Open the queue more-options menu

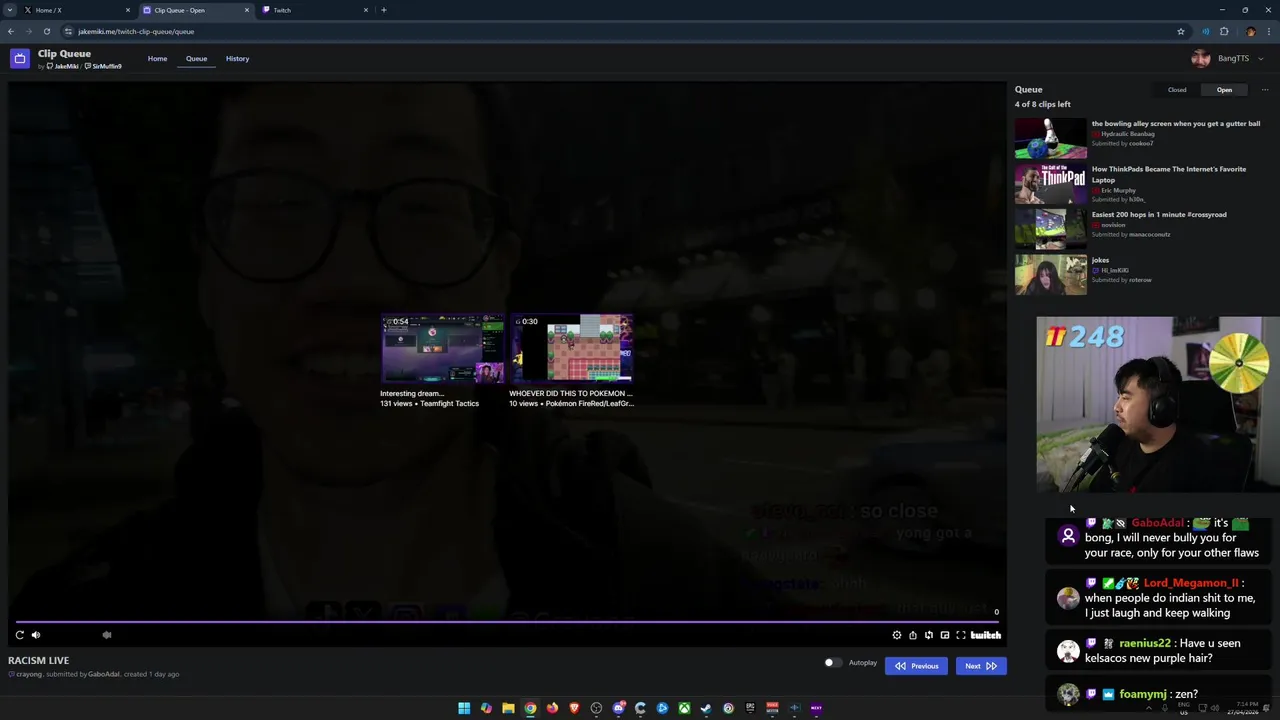[1264, 90]
